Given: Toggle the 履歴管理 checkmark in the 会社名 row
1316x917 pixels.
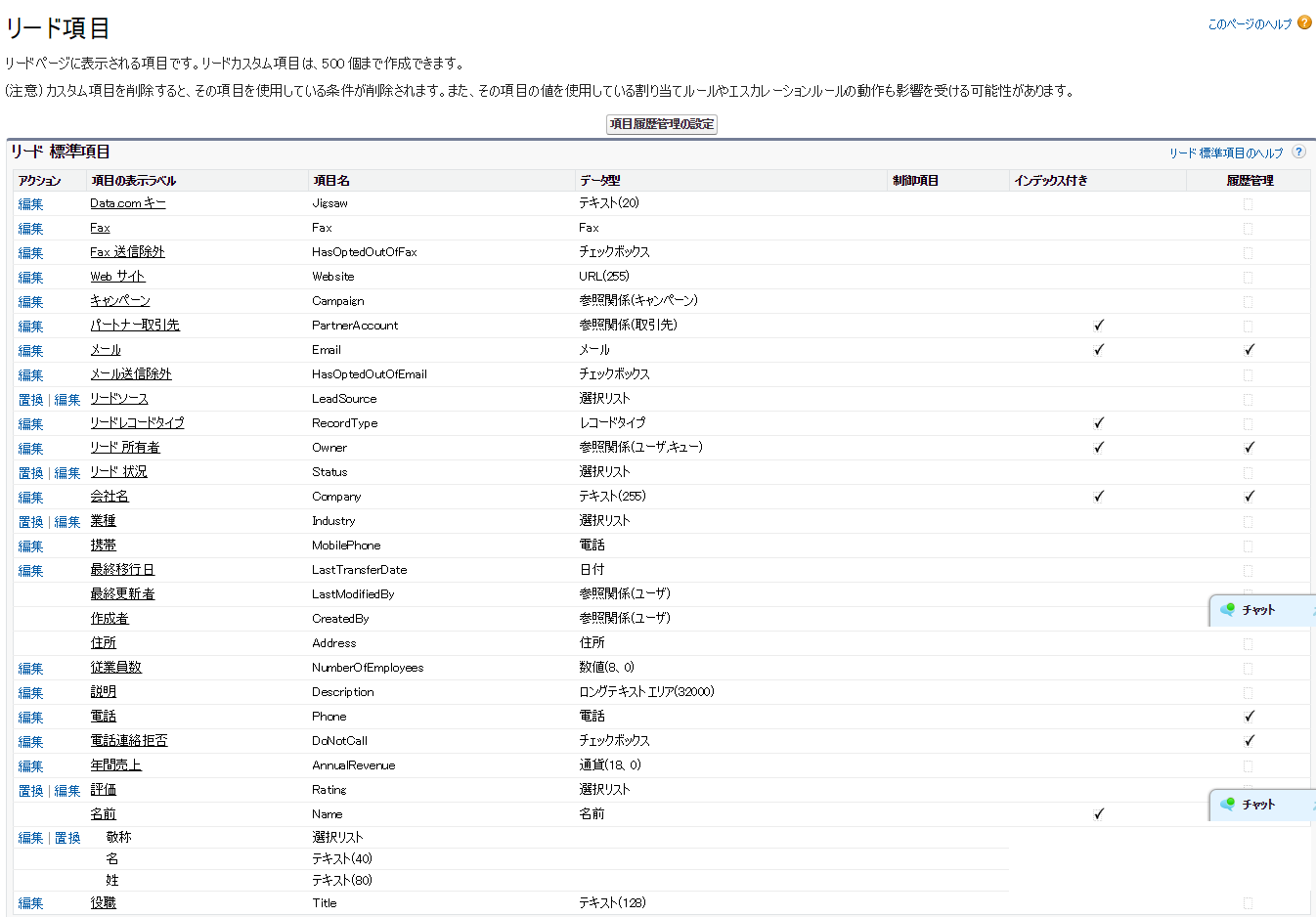Looking at the screenshot, I should coord(1250,497).
